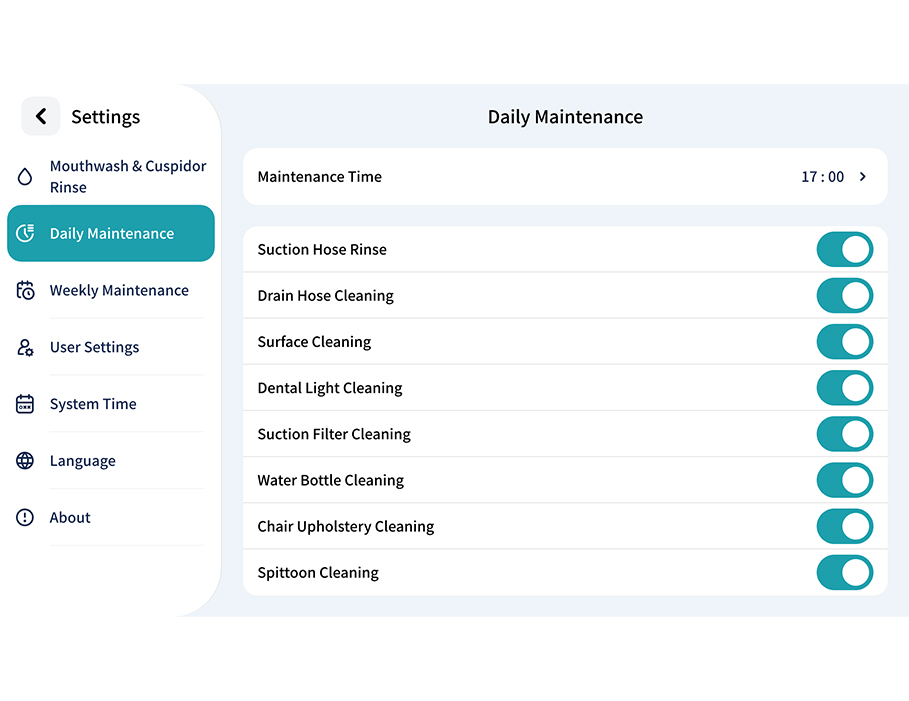Click the System Time calendar icon

pos(26,405)
